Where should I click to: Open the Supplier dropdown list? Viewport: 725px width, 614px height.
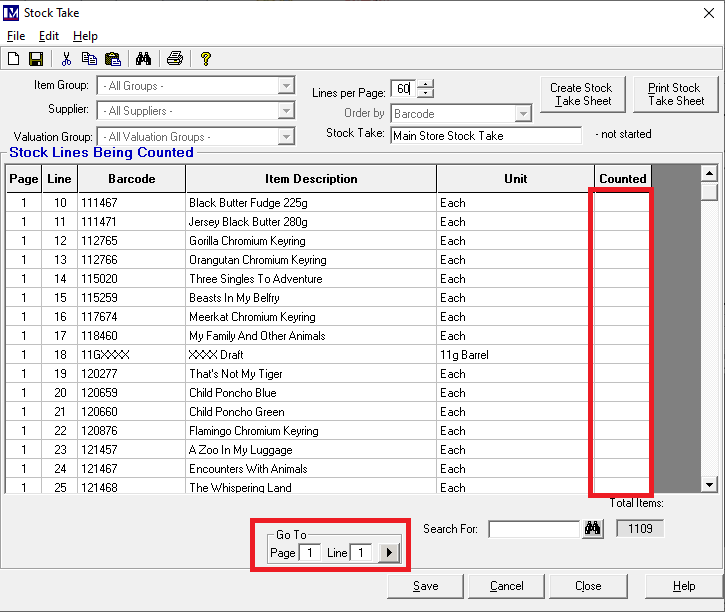(286, 110)
